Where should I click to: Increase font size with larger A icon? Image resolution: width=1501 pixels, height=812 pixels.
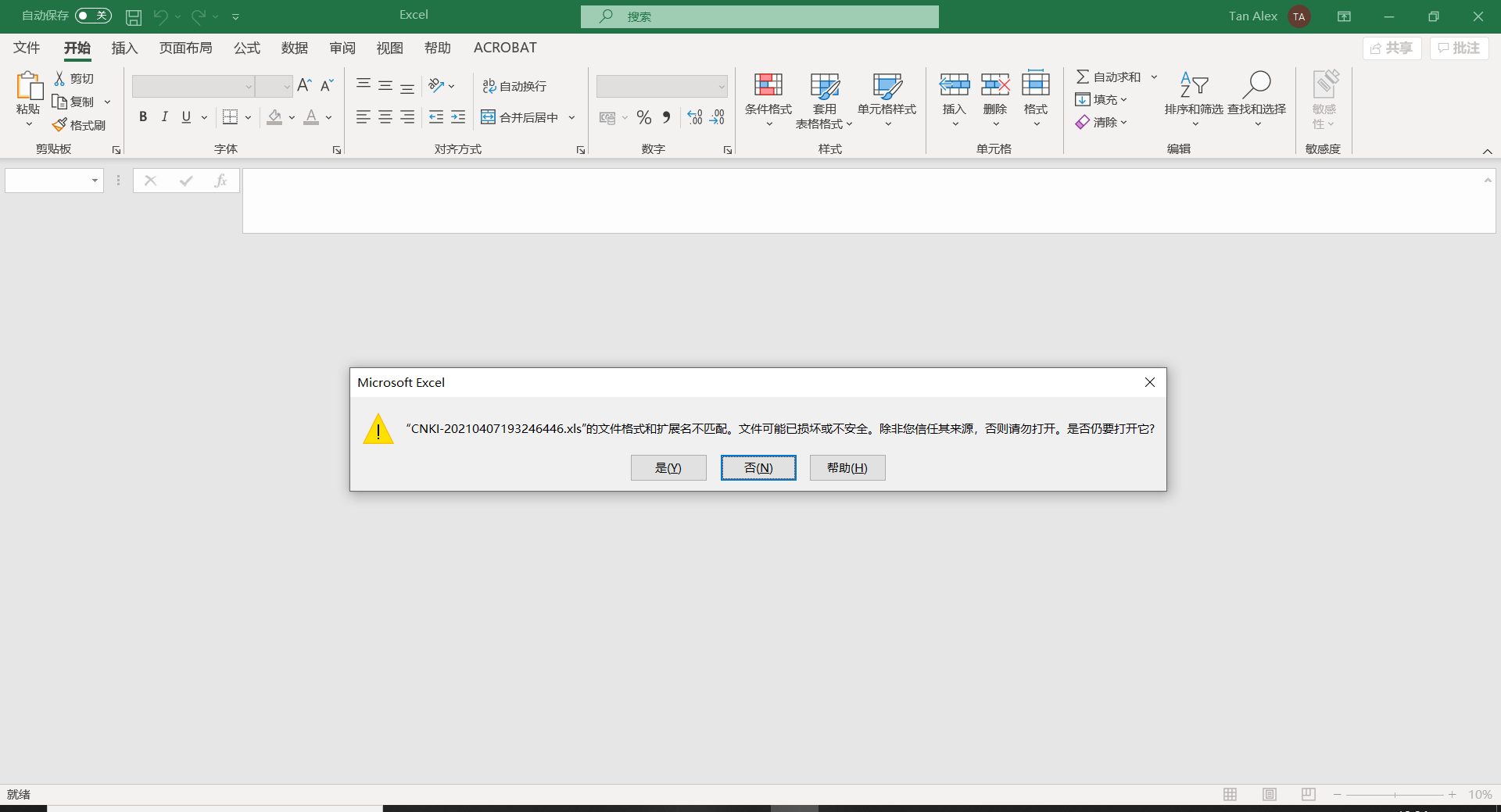(305, 85)
